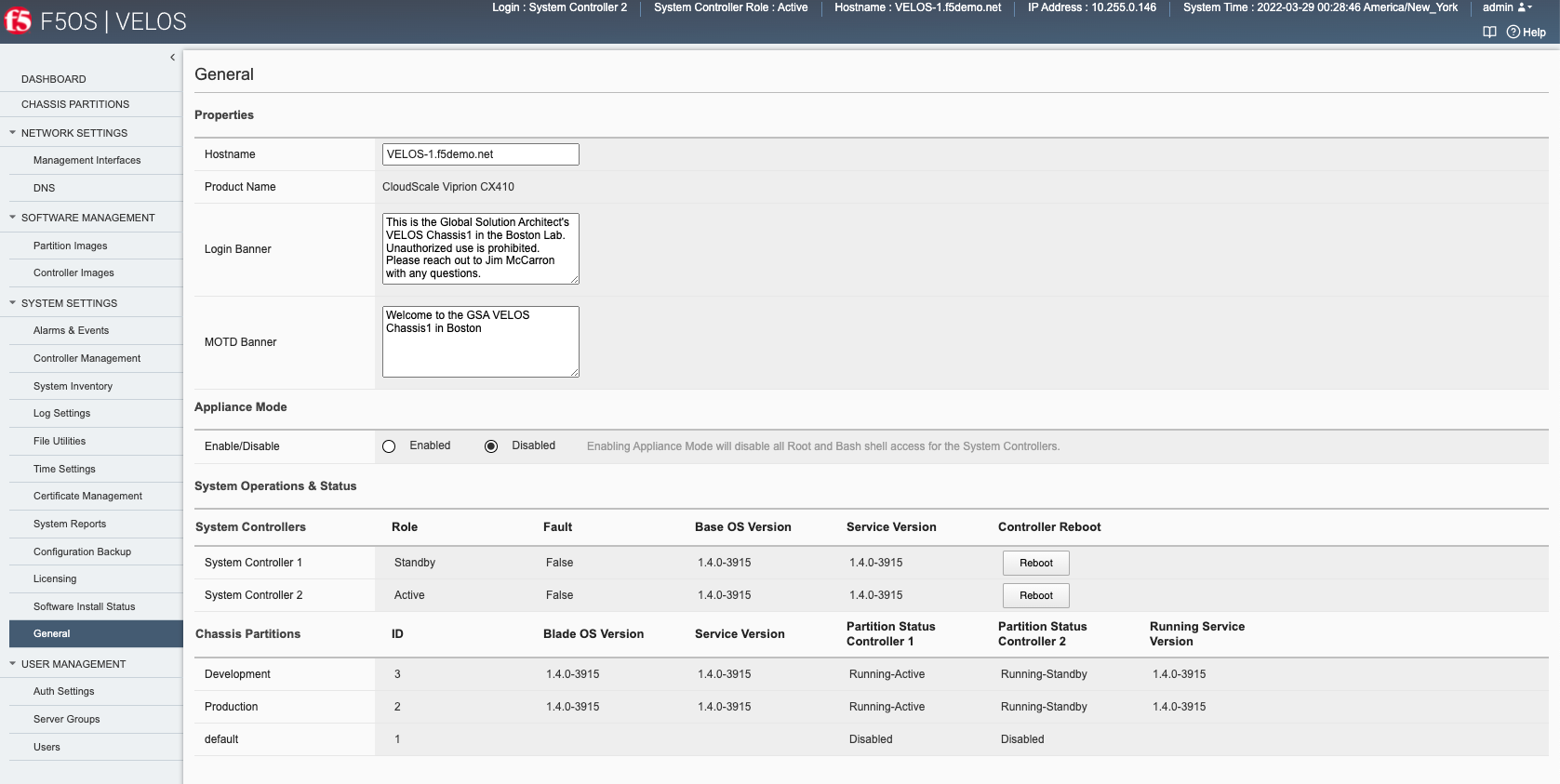Open Software Install Status
1560x784 pixels.
[85, 606]
